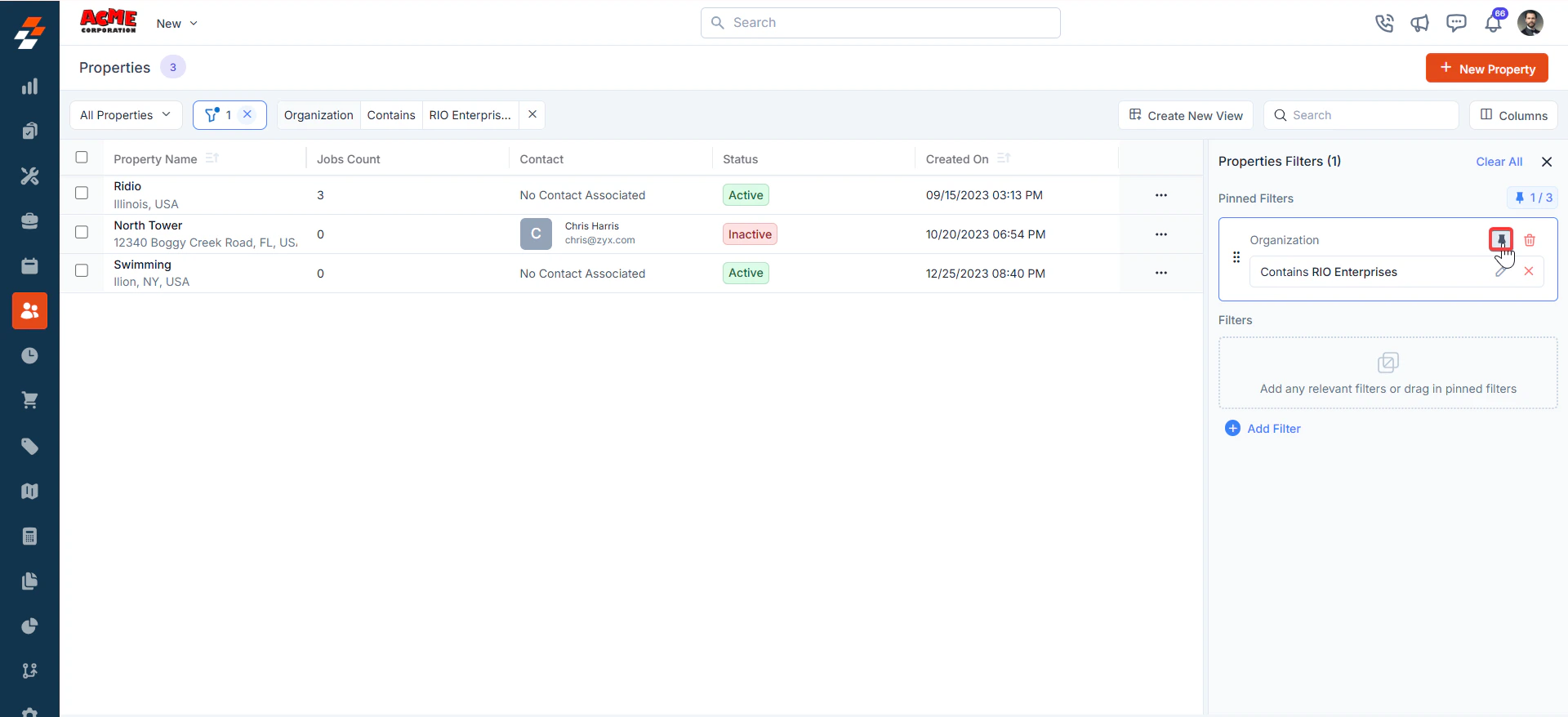This screenshot has width=1568, height=717.
Task: Open the Columns chooser
Action: pyautogui.click(x=1513, y=115)
